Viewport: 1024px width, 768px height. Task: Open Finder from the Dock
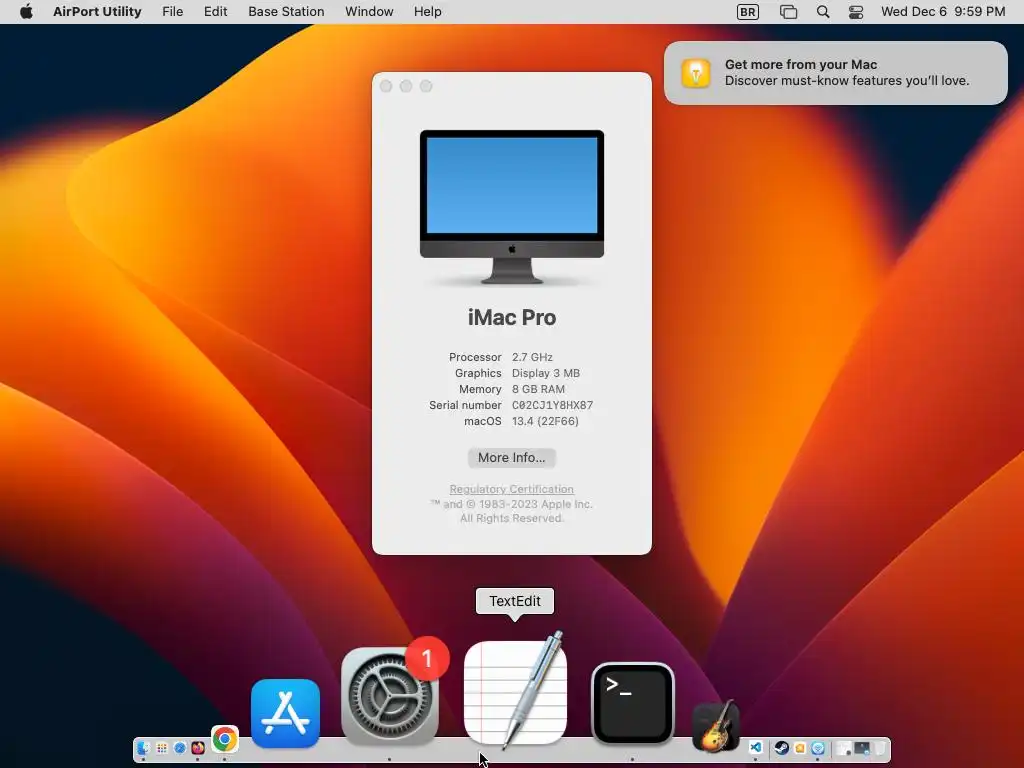pos(143,748)
